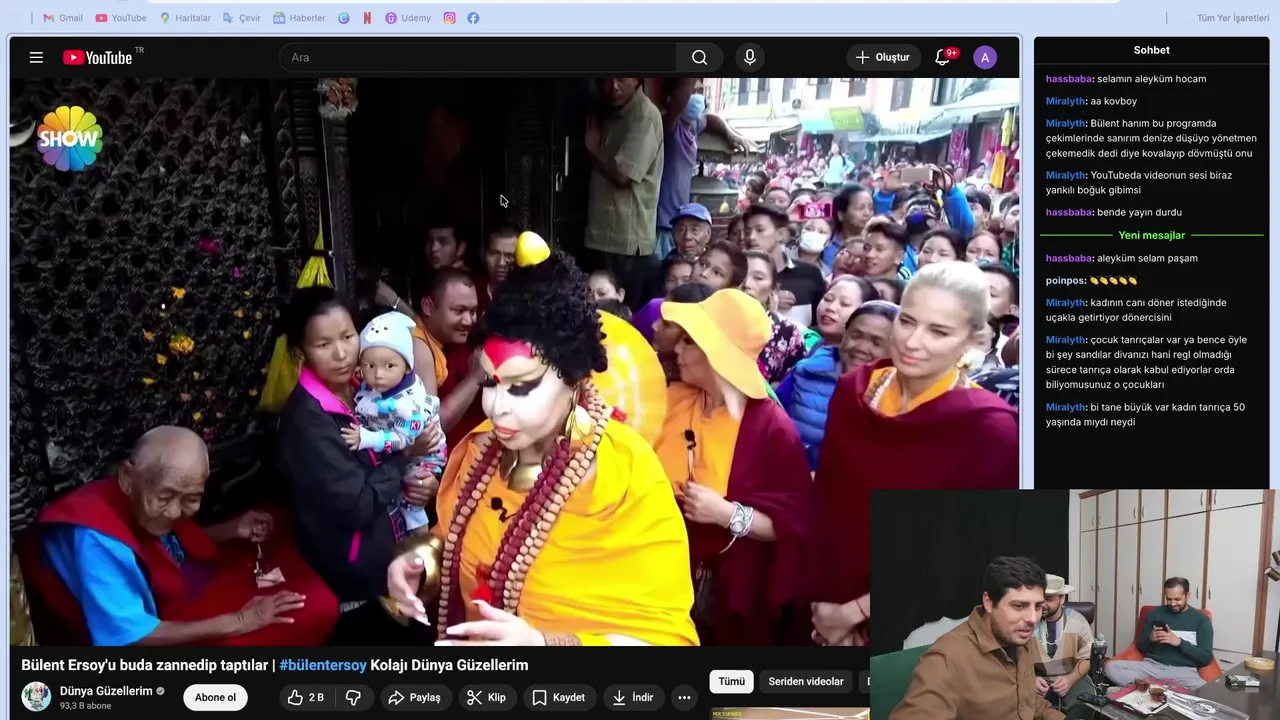Click the 93,3 B abone subscriber count
The height and width of the screenshot is (720, 1280).
[x=85, y=706]
